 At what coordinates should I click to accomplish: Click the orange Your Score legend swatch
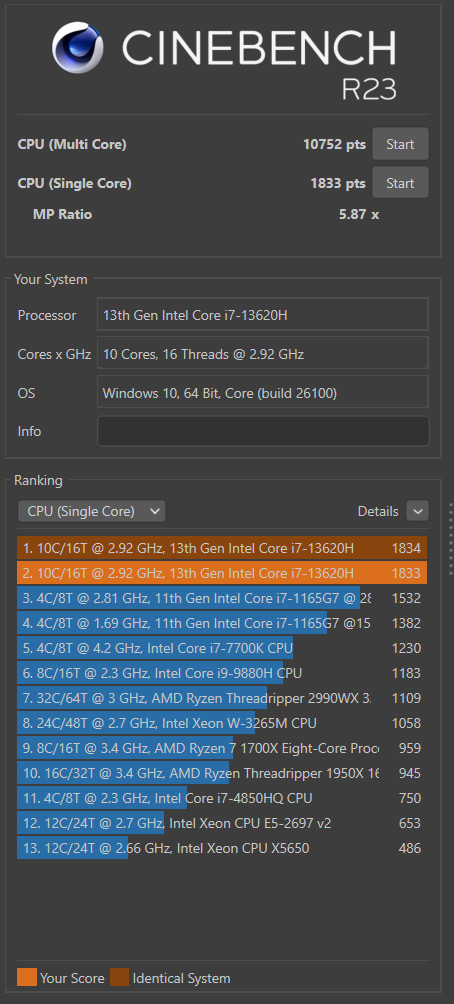(27, 978)
